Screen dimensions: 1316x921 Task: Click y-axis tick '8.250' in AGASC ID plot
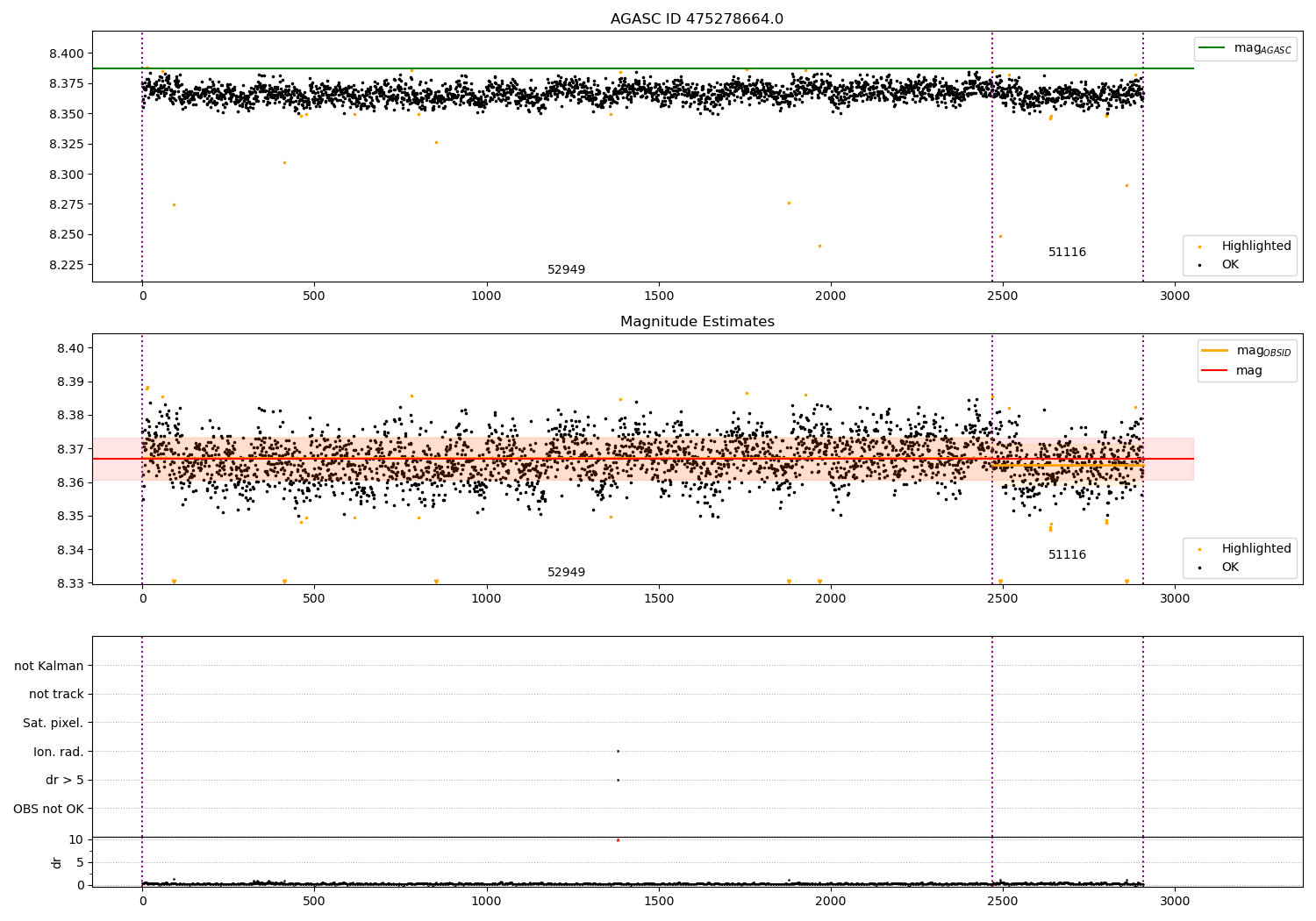pyautogui.click(x=67, y=235)
